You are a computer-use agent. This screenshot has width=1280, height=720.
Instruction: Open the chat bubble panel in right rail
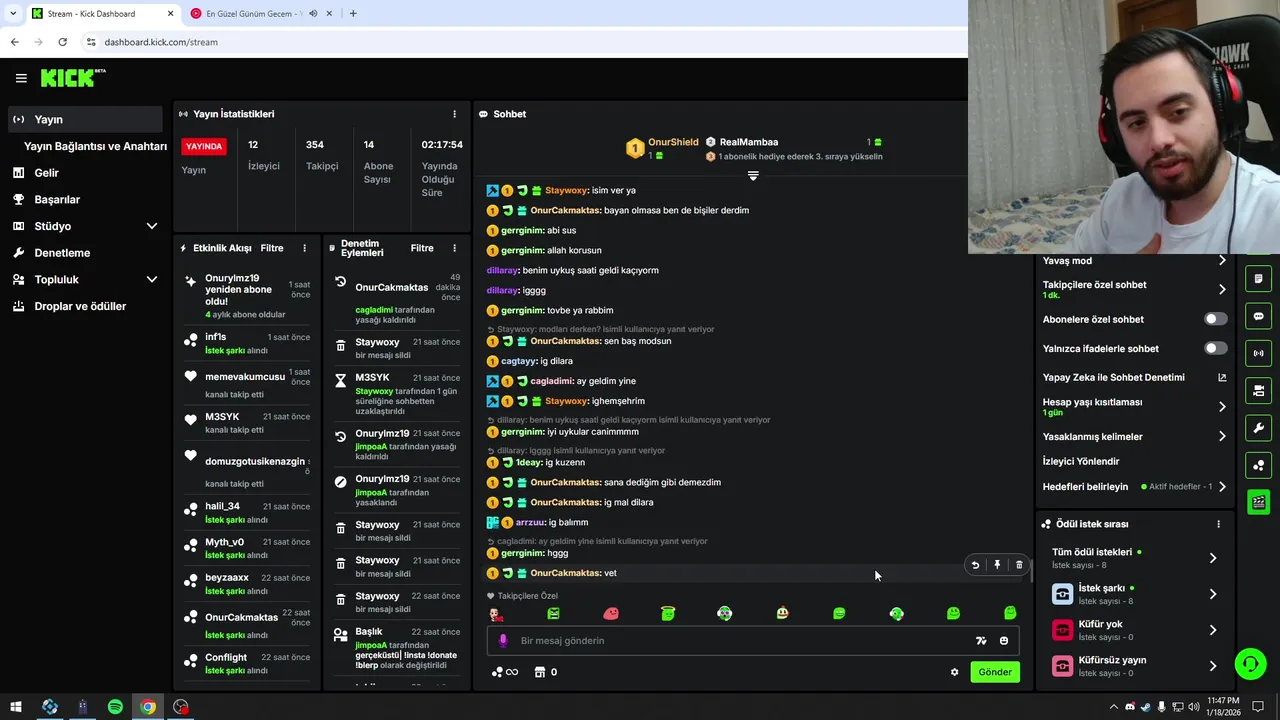pyautogui.click(x=1259, y=316)
